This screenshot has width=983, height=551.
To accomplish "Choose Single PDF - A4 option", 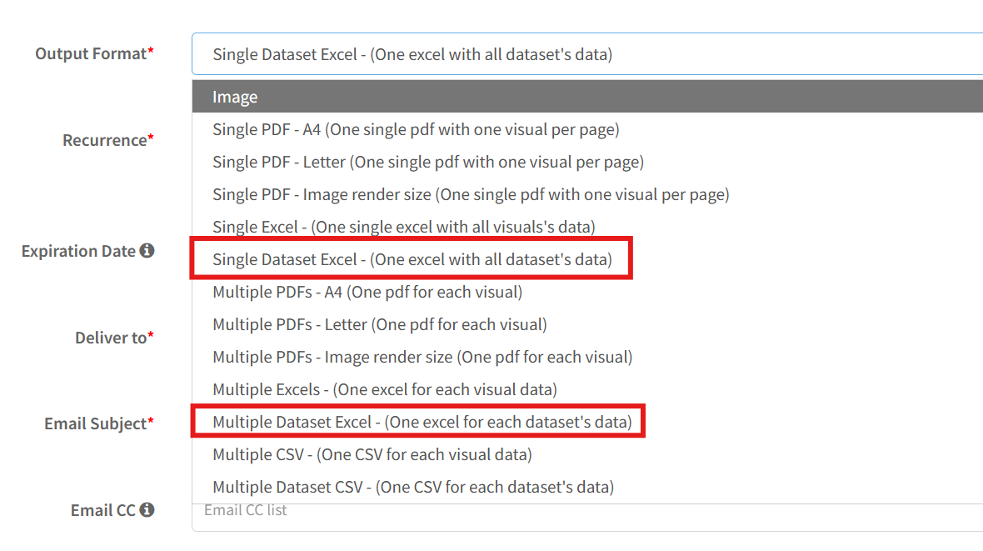I will [415, 130].
